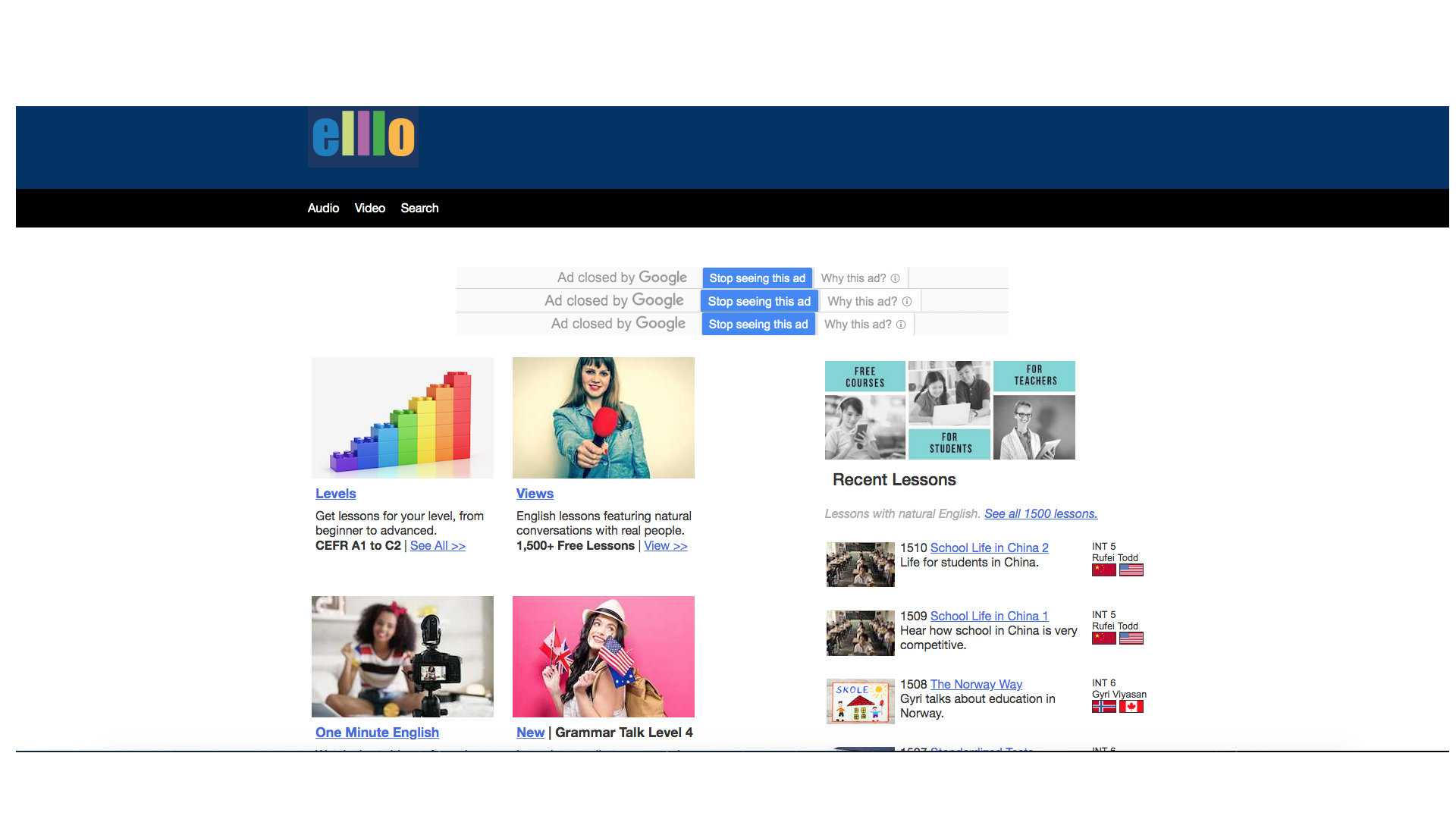Click 'See All >>' under Levels
Screen dimensions: 1456x819
(438, 546)
